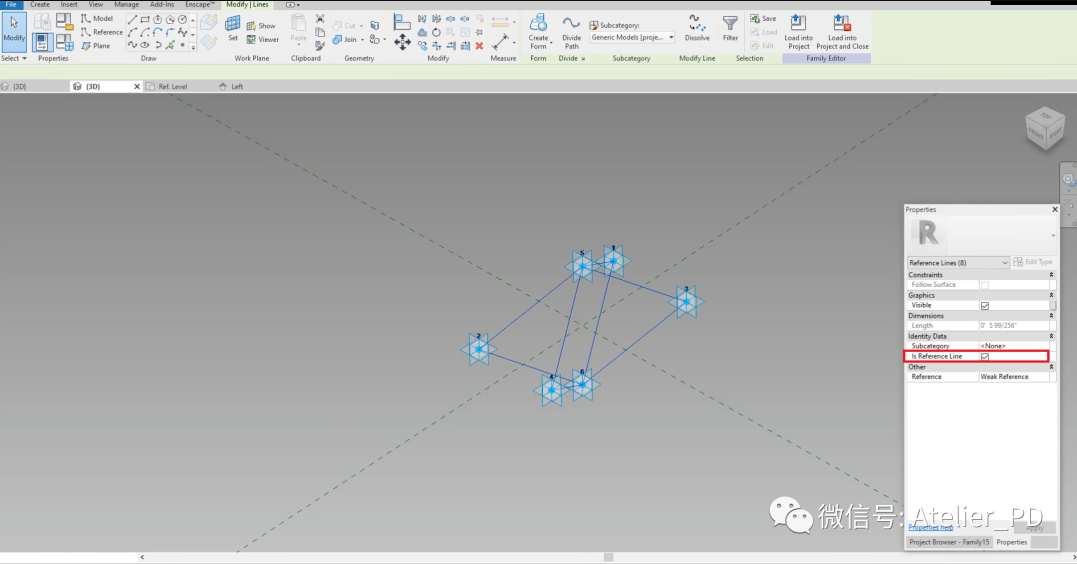Pick the Spline draw tool
This screenshot has height=564, width=1077.
click(132, 45)
